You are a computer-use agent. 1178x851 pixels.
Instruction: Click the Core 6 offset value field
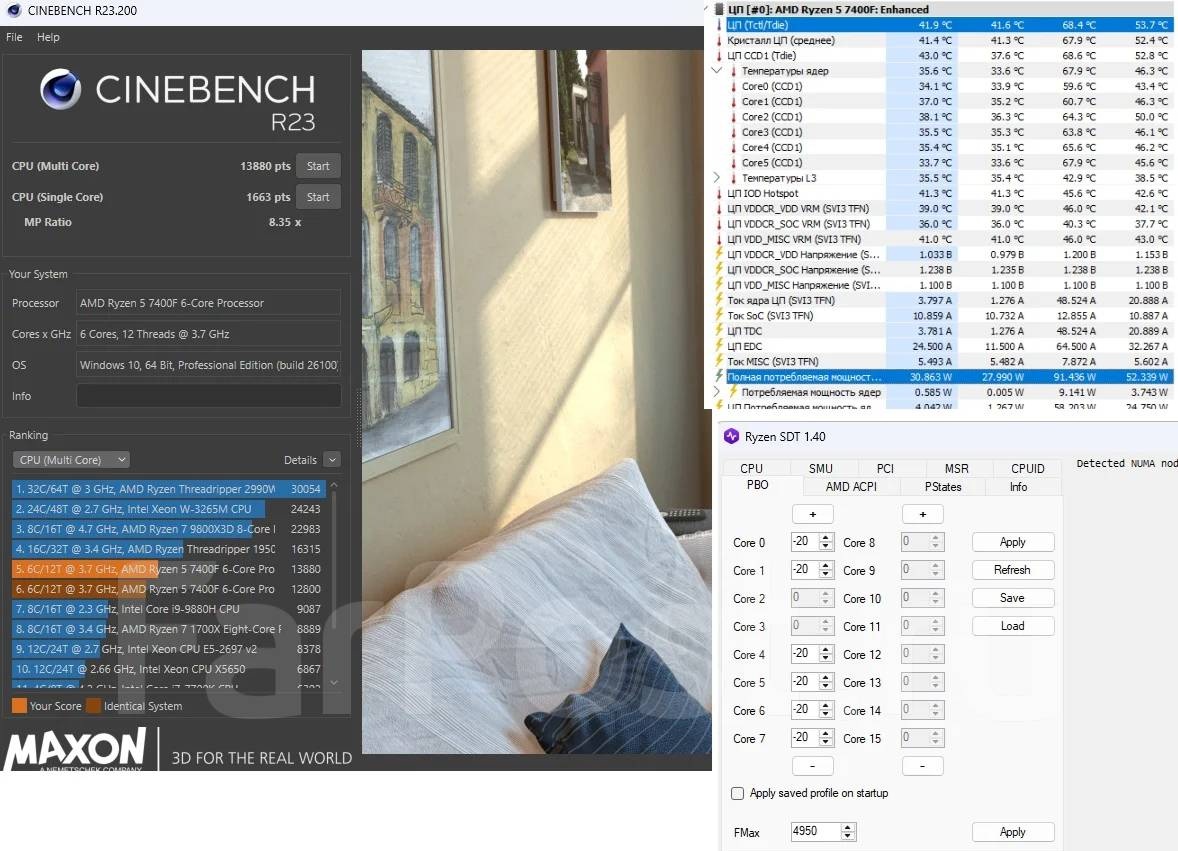click(x=805, y=710)
